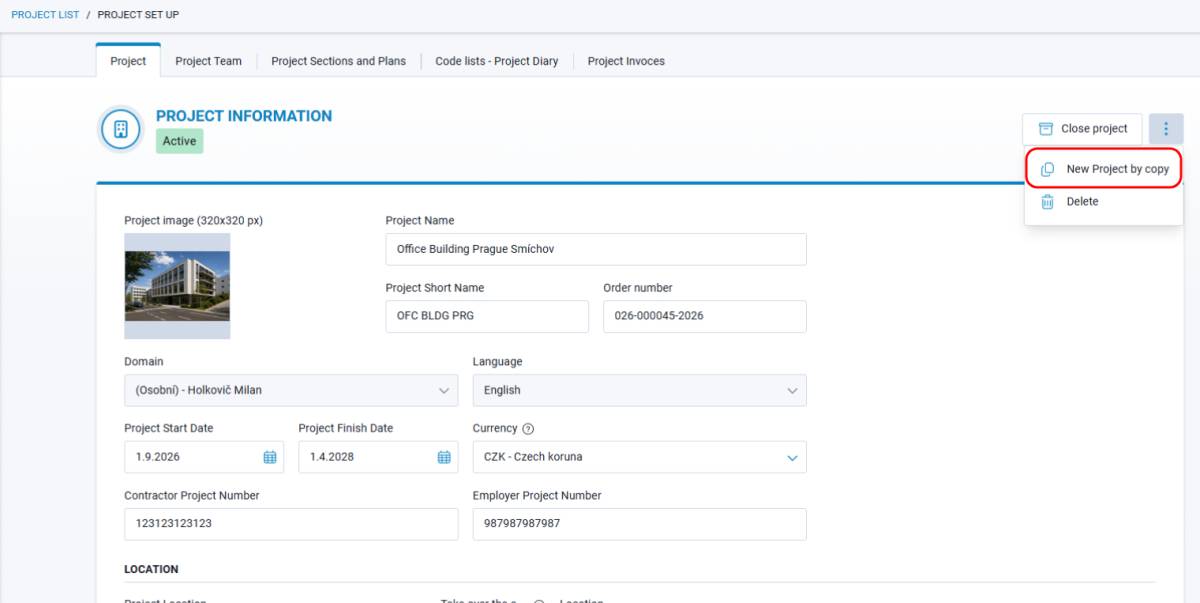The image size is (1200, 603).
Task: Open the Project Invoces tab
Action: 626,61
